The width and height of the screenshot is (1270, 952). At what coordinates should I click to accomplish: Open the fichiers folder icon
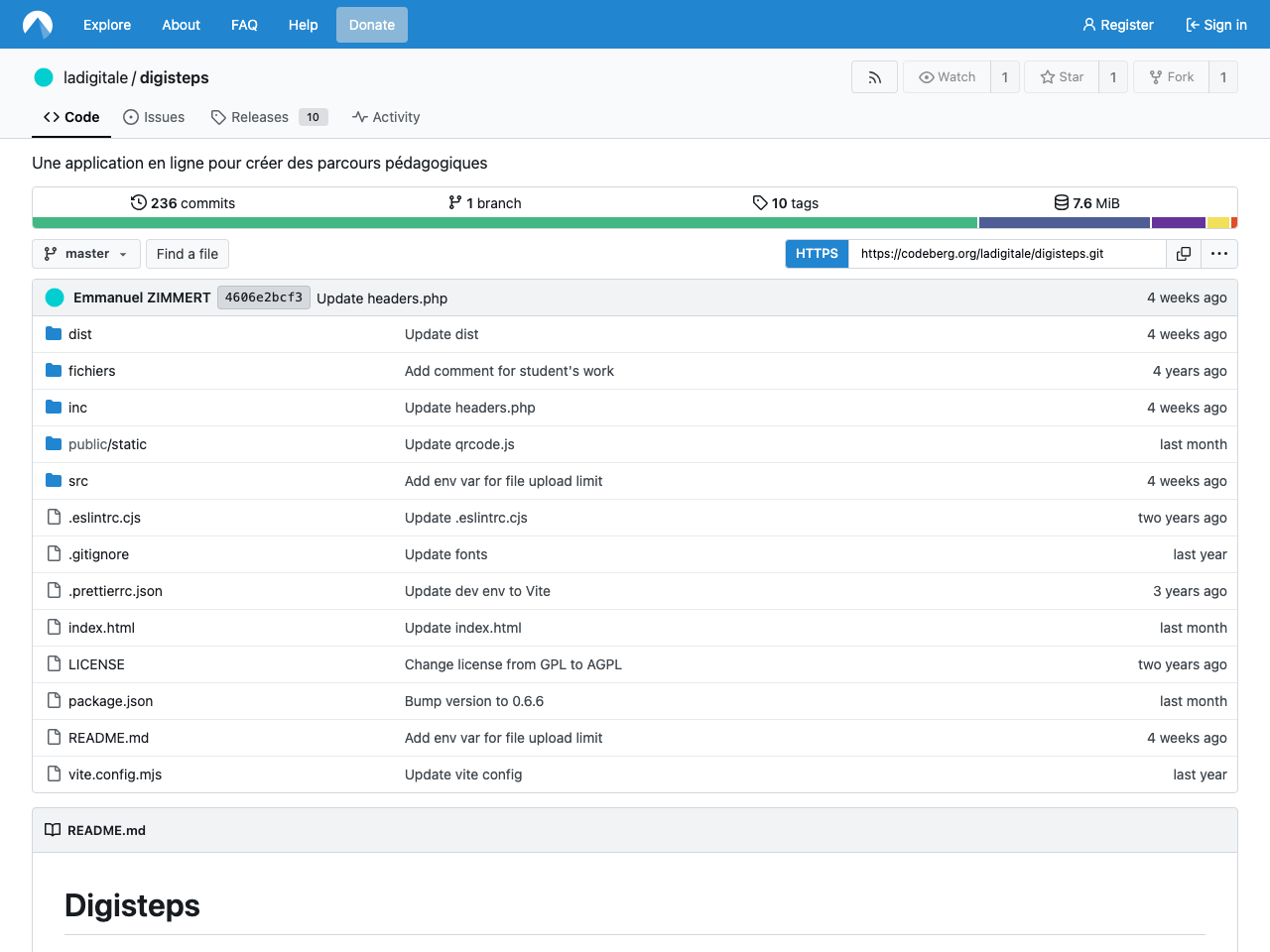click(x=53, y=370)
